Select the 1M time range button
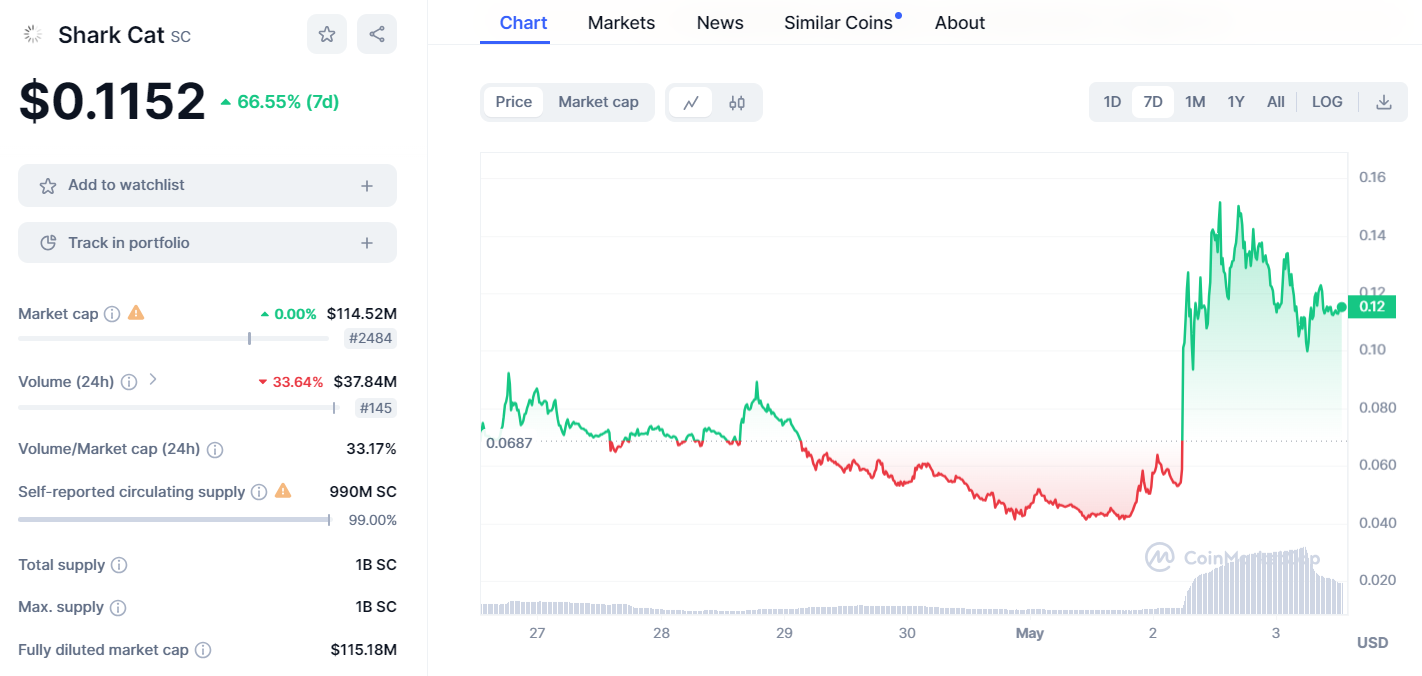1422x676 pixels. [x=1195, y=102]
